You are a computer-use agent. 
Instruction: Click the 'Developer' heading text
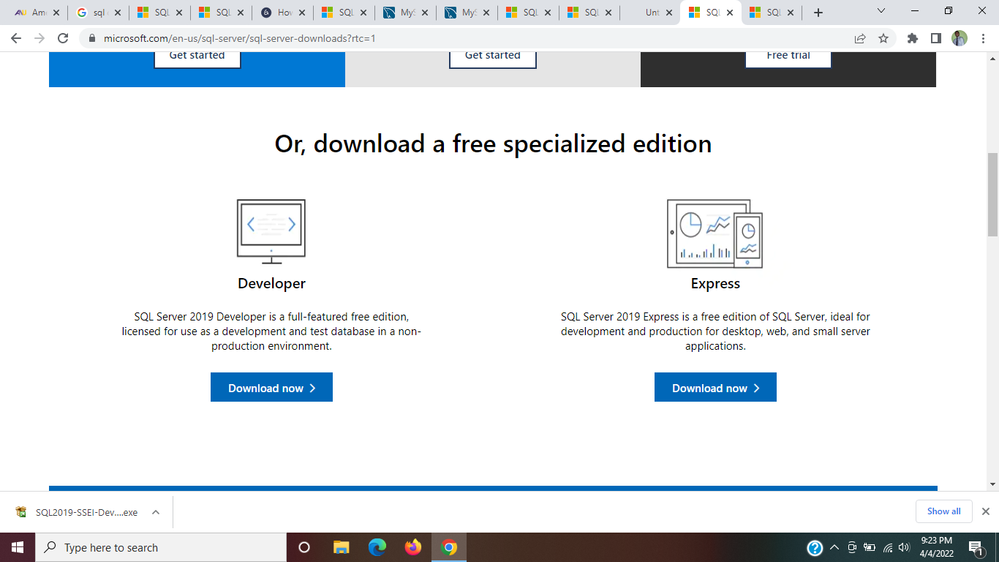(x=271, y=284)
